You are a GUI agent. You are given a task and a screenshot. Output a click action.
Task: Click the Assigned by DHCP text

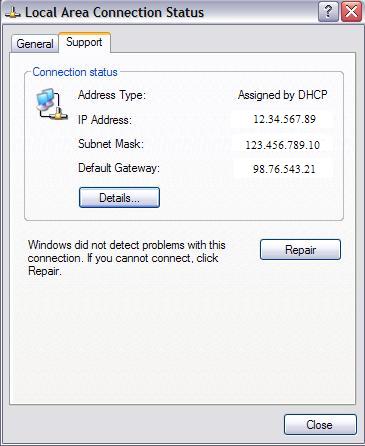(283, 95)
